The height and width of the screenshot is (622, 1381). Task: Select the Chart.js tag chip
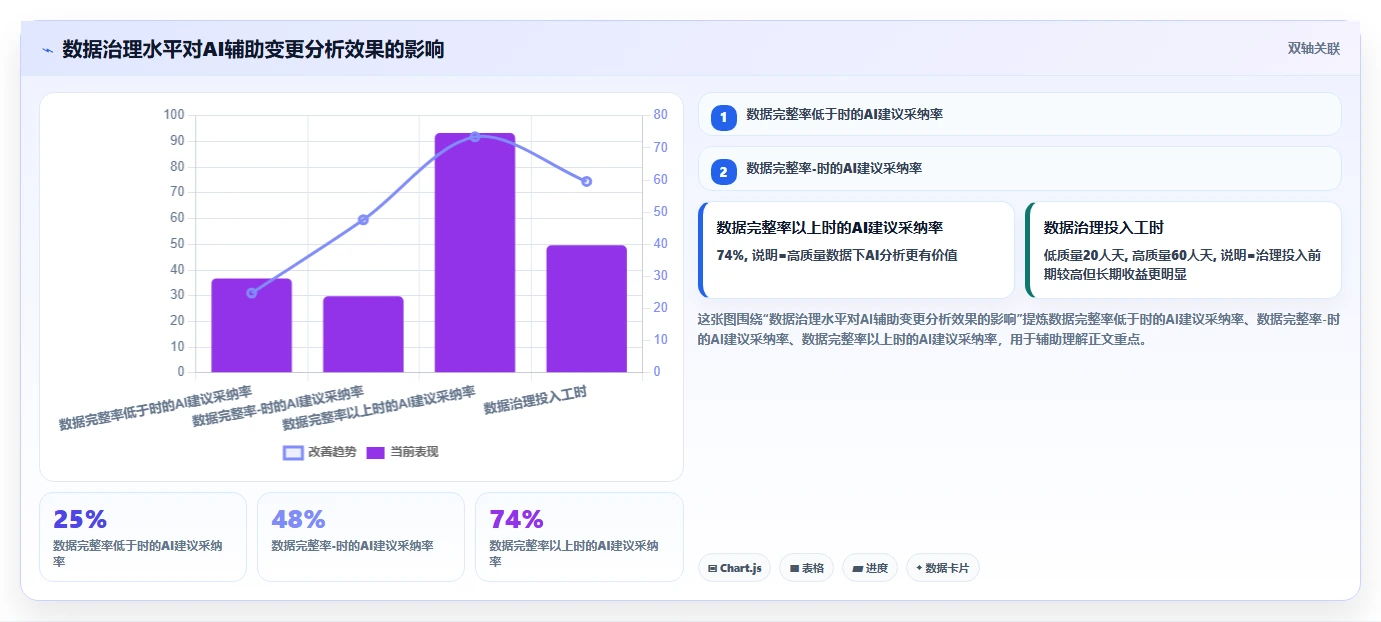click(734, 568)
